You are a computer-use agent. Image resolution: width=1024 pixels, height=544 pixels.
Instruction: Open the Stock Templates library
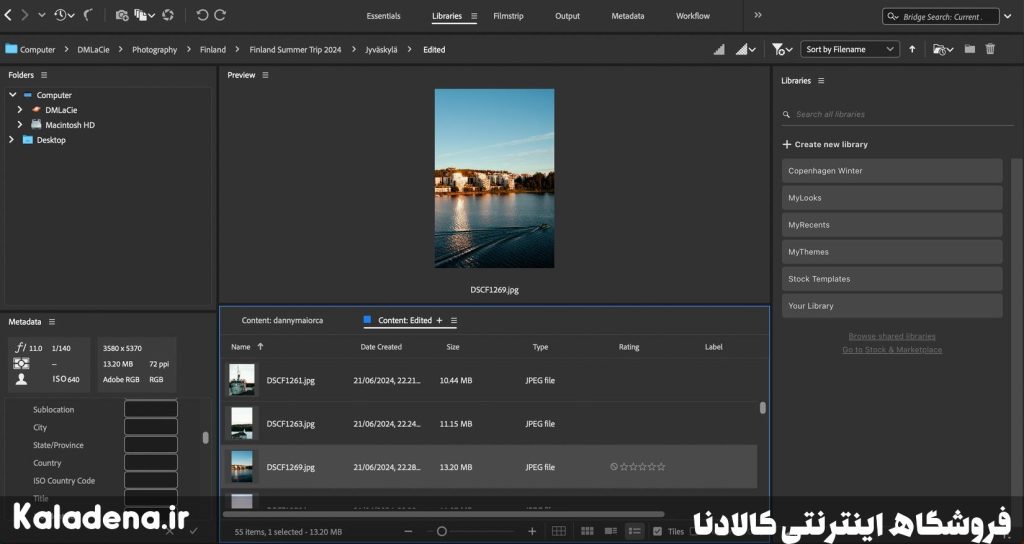coord(892,279)
